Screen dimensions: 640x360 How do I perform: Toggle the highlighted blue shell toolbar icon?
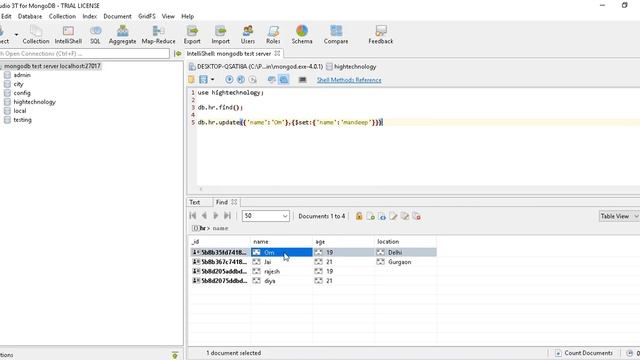pyautogui.click(x=284, y=80)
